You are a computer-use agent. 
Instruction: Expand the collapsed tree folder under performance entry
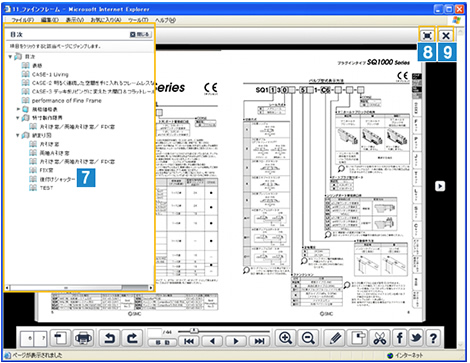point(18,109)
